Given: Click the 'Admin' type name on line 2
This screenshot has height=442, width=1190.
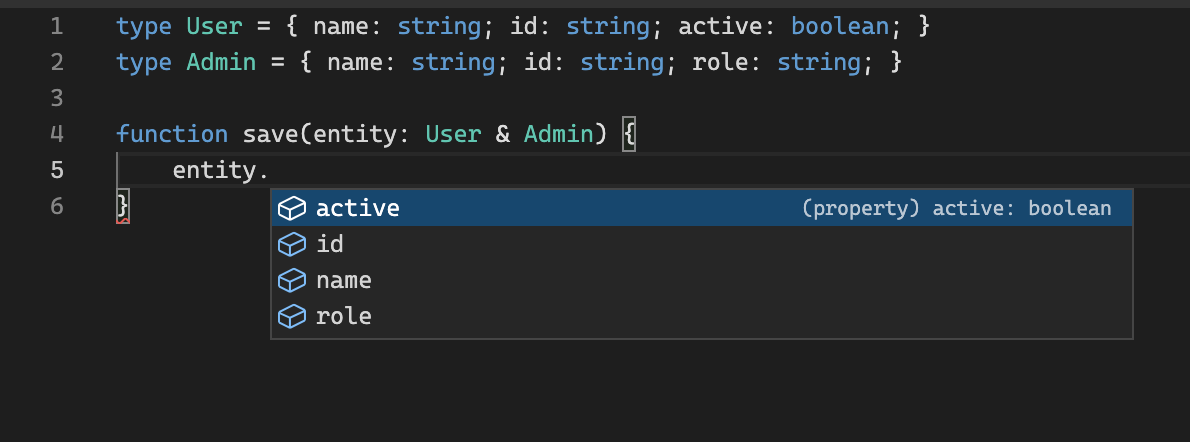Looking at the screenshot, I should coord(221,62).
